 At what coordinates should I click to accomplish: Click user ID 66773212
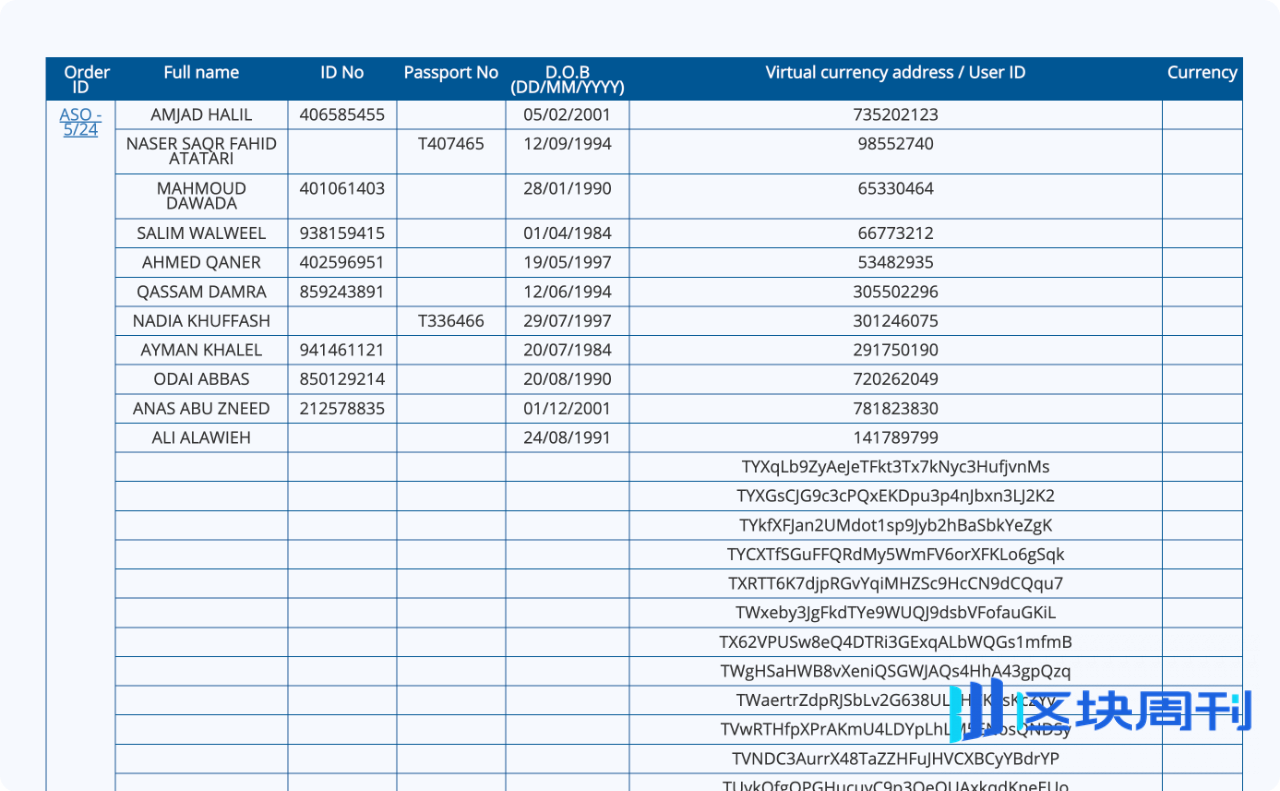tap(895, 233)
